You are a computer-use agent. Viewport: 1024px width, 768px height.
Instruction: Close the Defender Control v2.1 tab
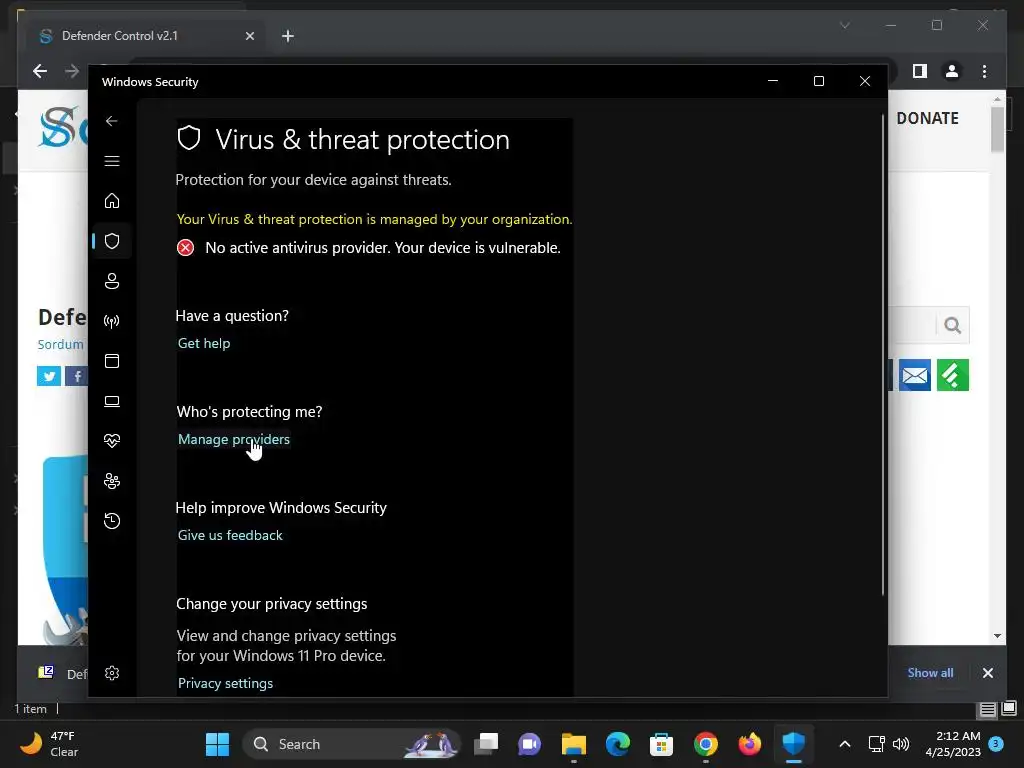(x=249, y=36)
